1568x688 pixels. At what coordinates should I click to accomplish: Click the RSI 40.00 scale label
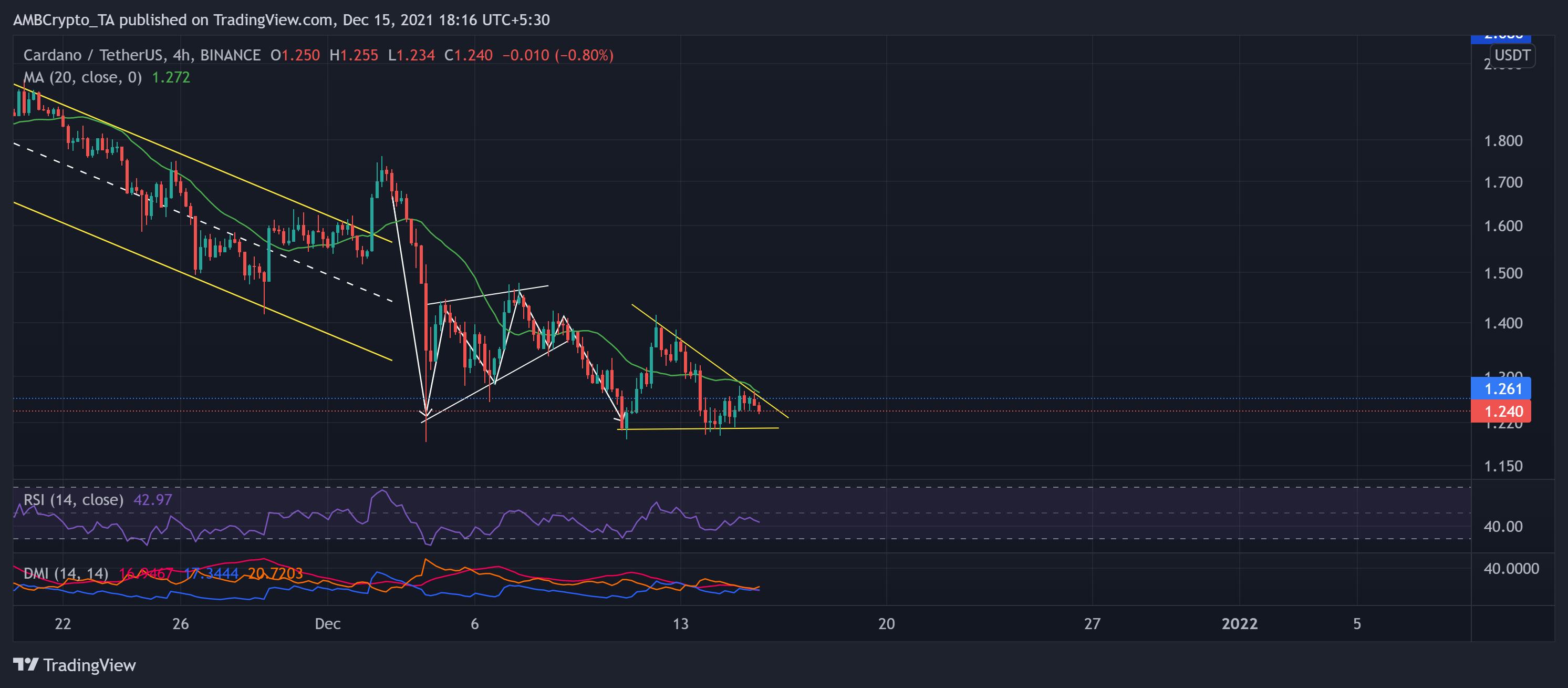click(1502, 527)
